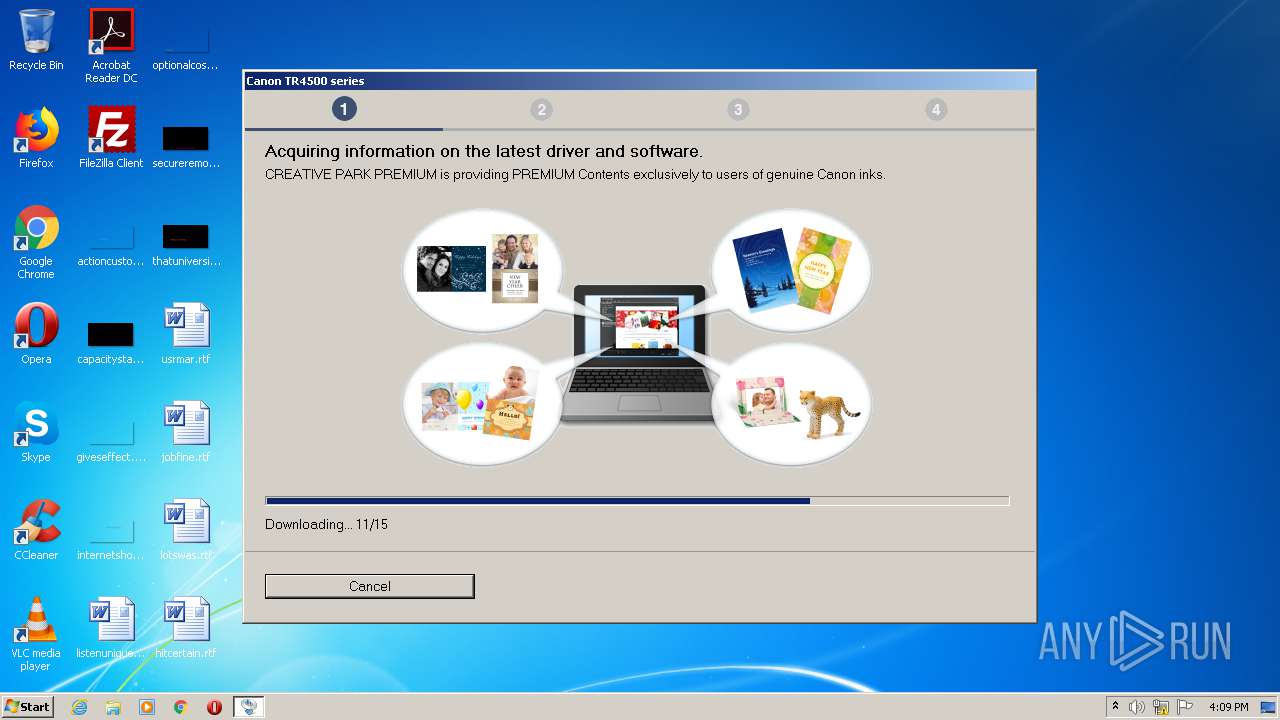1280x720 pixels.
Task: Cancel the Canon driver download
Action: point(369,586)
